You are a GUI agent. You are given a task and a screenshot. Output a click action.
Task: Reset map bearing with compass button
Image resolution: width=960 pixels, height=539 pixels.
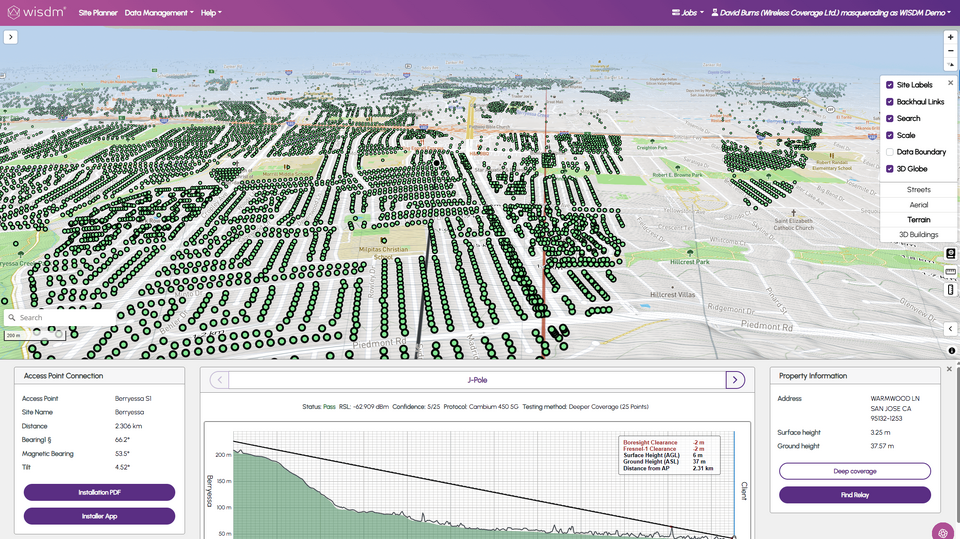click(950, 64)
